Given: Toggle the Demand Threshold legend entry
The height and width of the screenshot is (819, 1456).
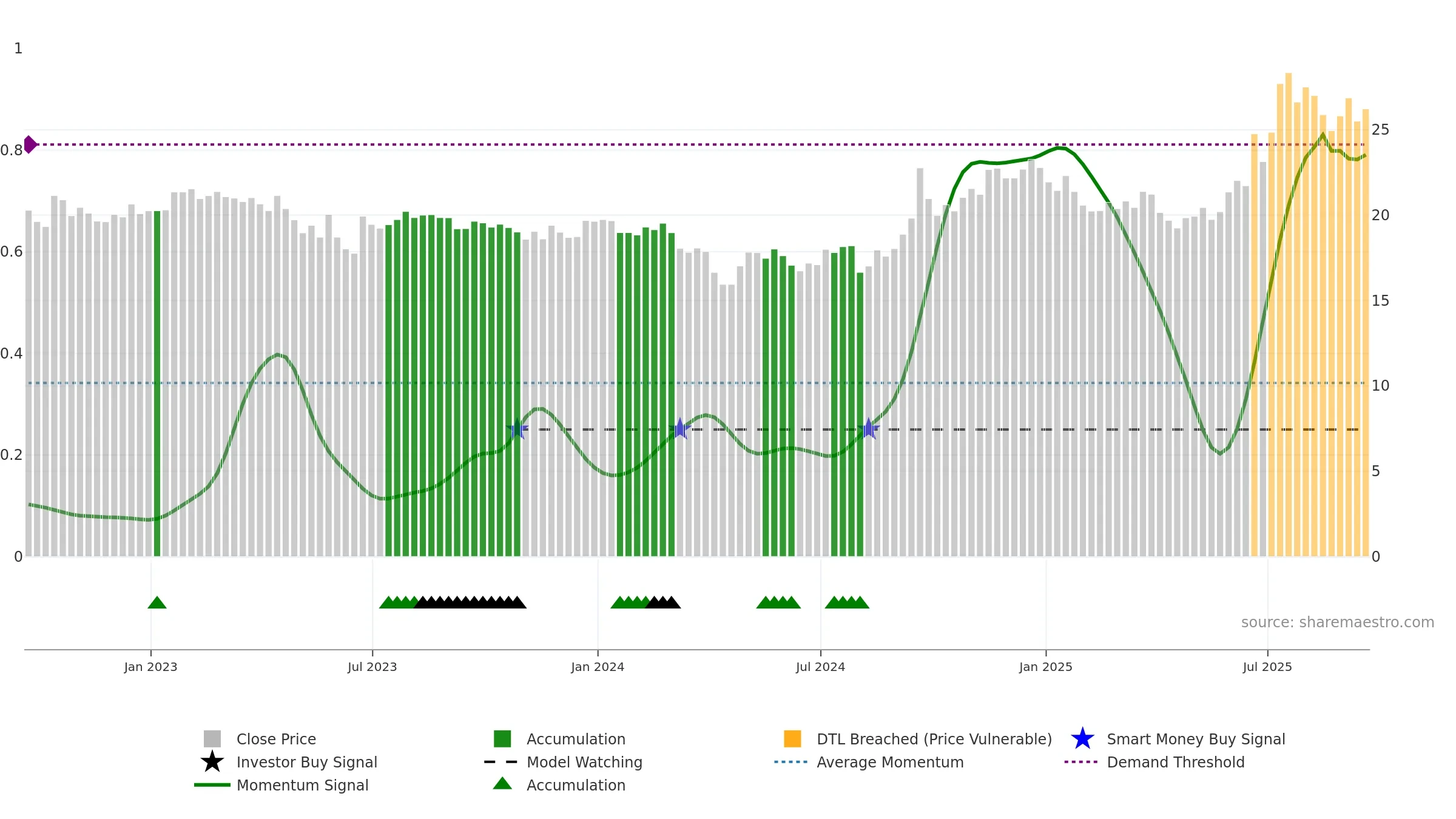Looking at the screenshot, I should (1154, 762).
